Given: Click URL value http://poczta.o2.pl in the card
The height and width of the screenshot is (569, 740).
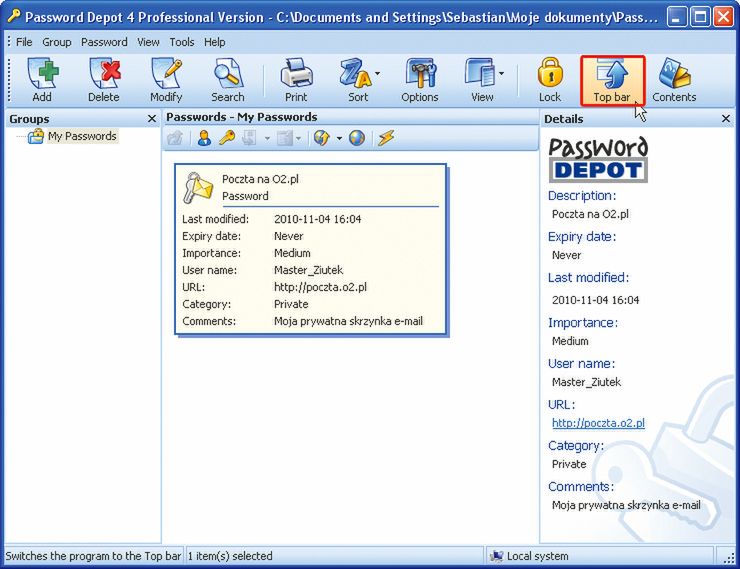Looking at the screenshot, I should [x=320, y=287].
